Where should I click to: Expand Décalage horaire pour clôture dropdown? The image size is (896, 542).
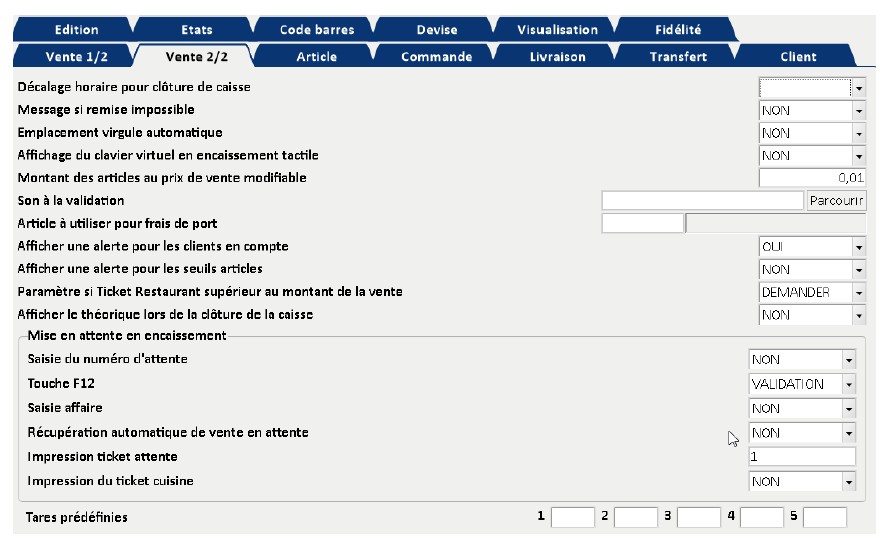(858, 88)
